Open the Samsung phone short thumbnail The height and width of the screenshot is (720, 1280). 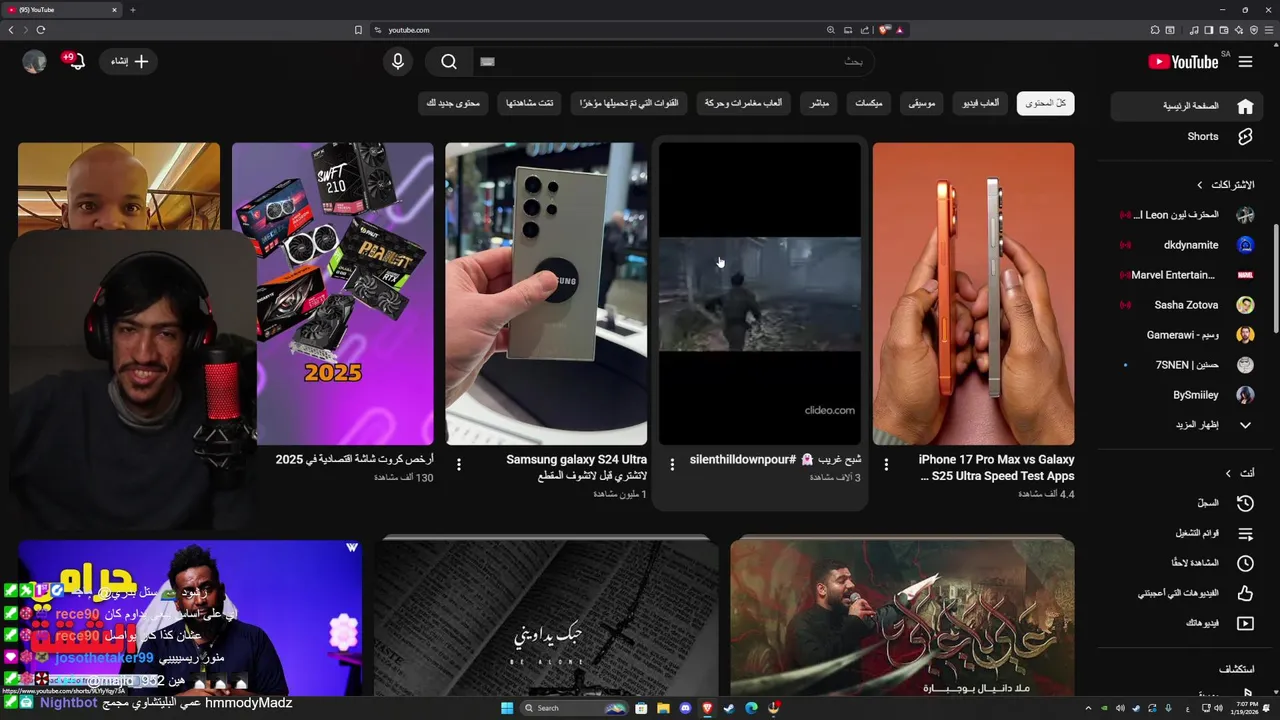point(546,293)
